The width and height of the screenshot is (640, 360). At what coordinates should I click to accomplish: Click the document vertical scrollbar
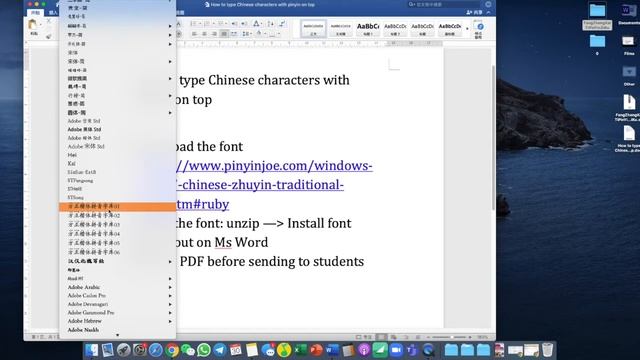click(x=493, y=139)
